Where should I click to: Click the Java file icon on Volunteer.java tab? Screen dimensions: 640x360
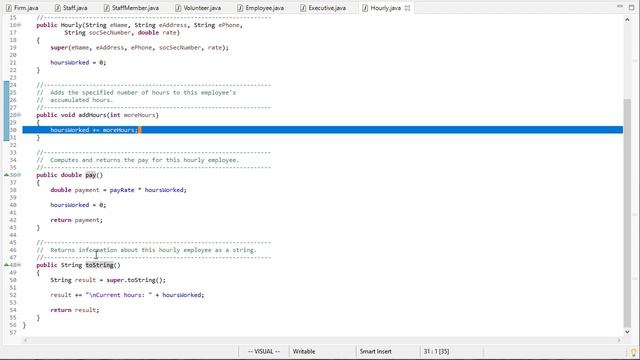pyautogui.click(x=178, y=8)
